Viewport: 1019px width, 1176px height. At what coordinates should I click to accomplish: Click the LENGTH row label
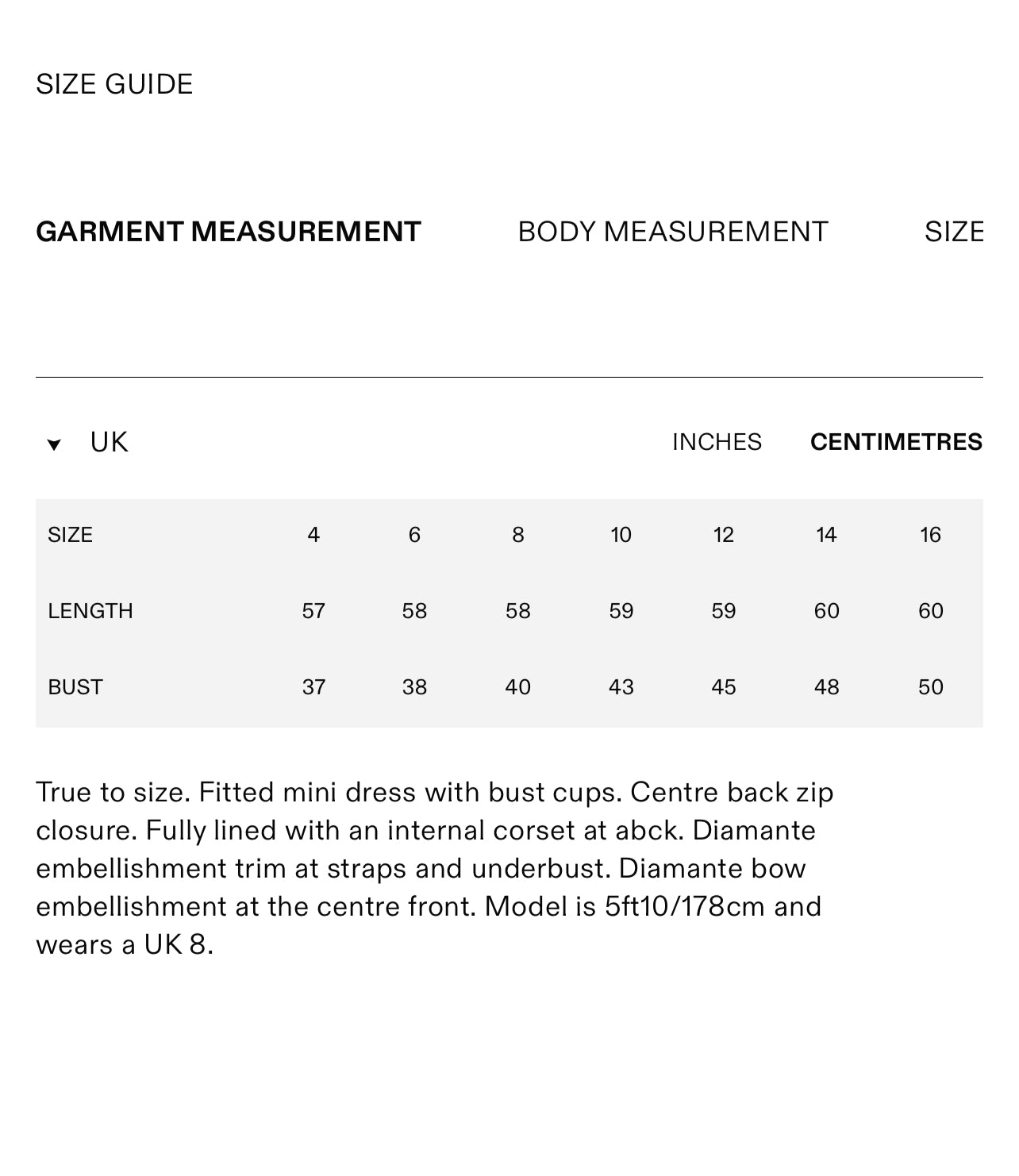(x=90, y=611)
